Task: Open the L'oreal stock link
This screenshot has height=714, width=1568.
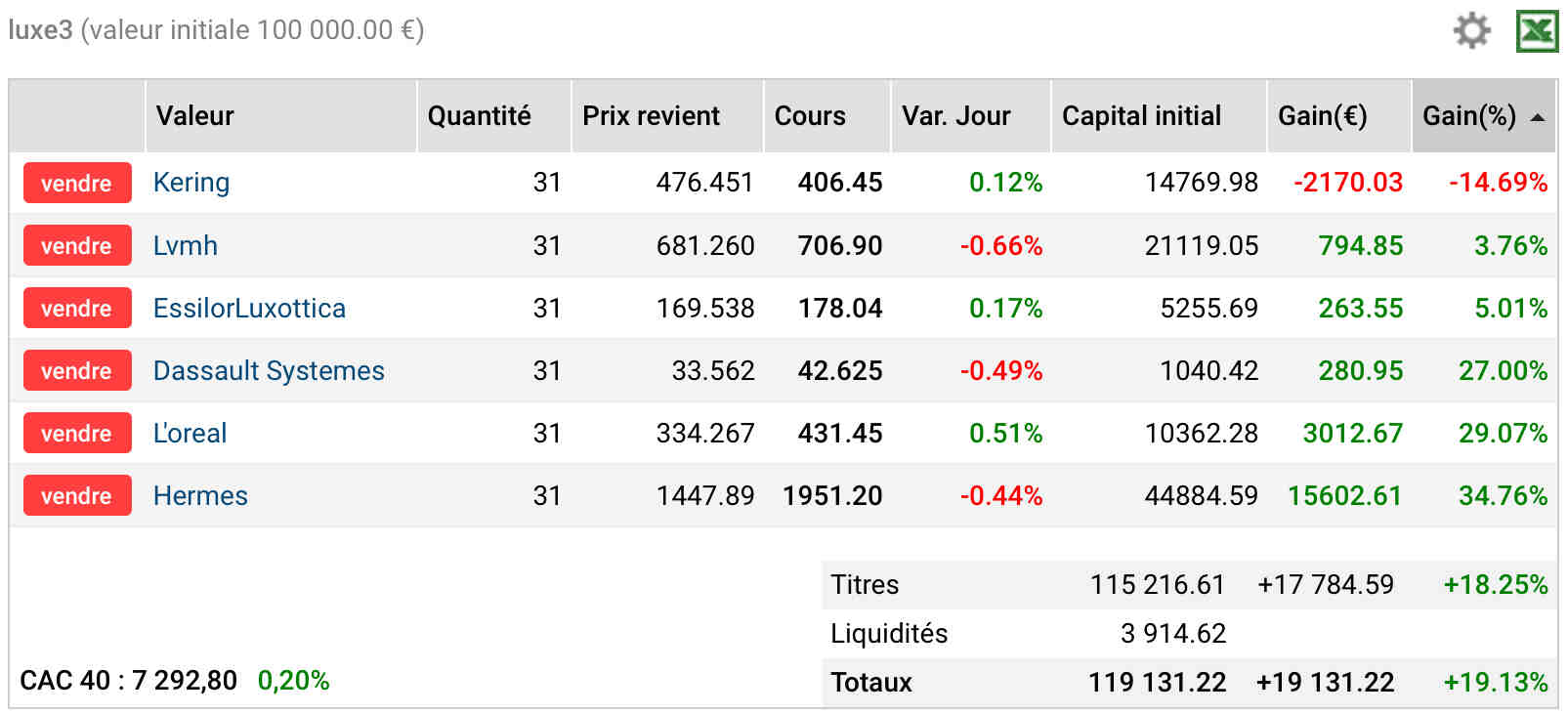Action: click(x=190, y=433)
